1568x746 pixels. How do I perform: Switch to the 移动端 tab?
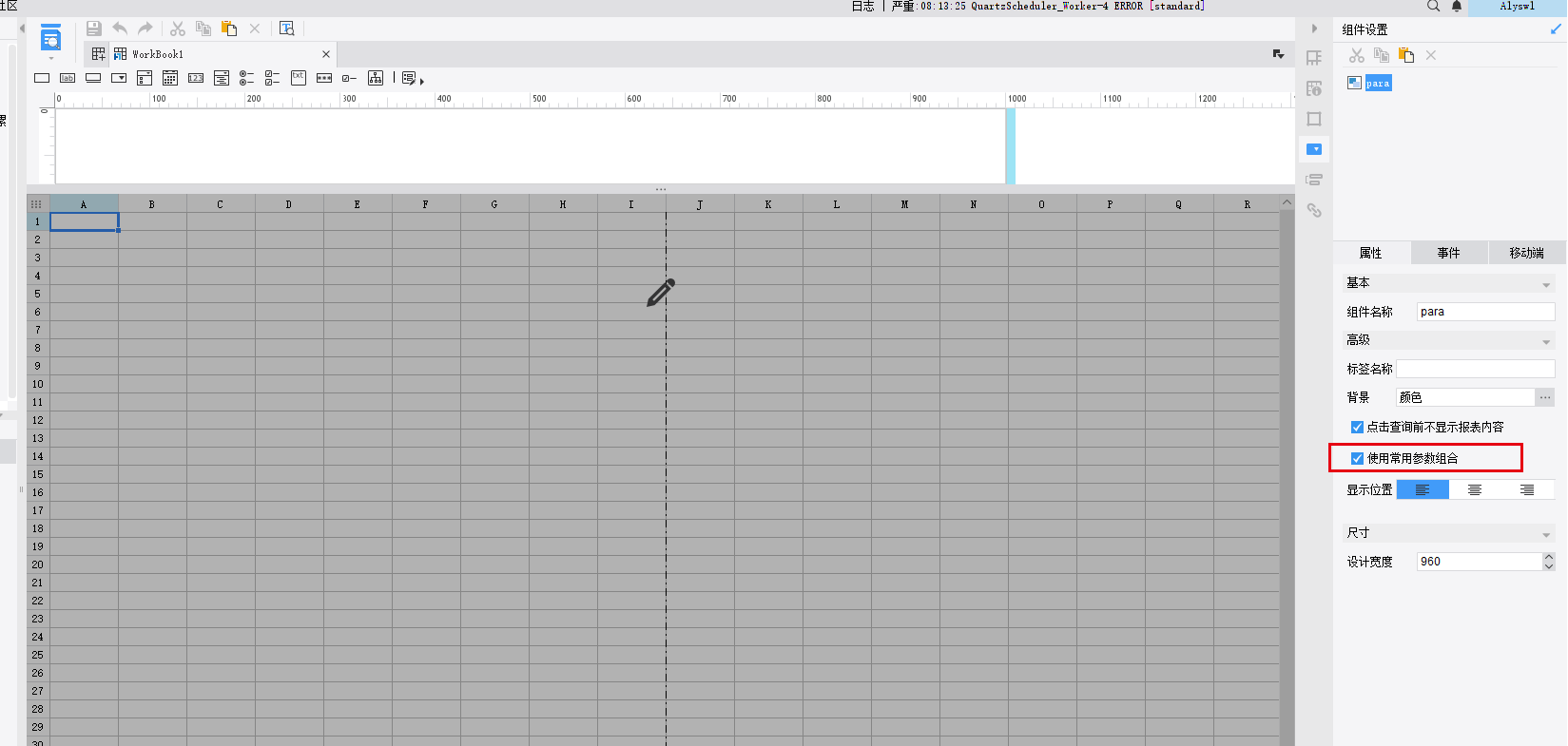pyautogui.click(x=1526, y=253)
